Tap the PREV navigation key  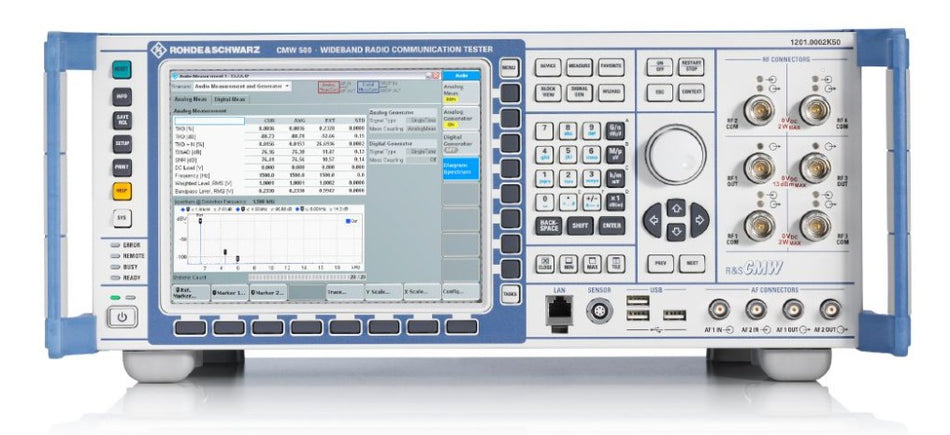[x=660, y=264]
